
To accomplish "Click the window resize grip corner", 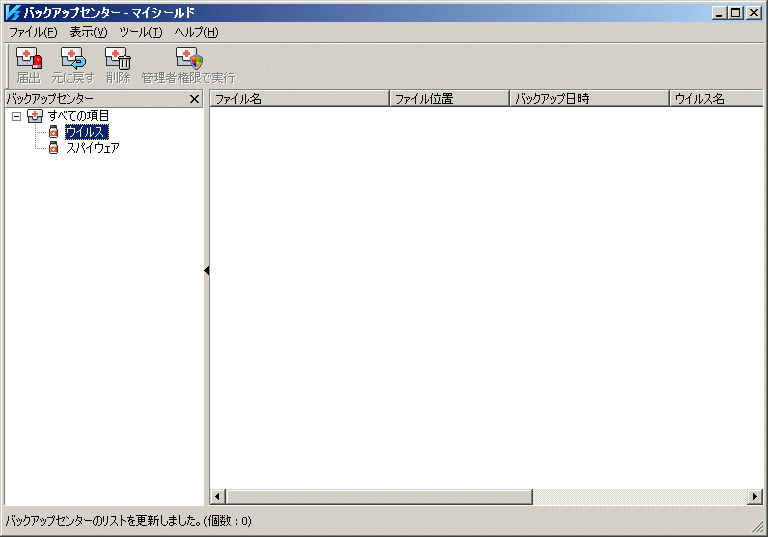I will click(x=758, y=527).
